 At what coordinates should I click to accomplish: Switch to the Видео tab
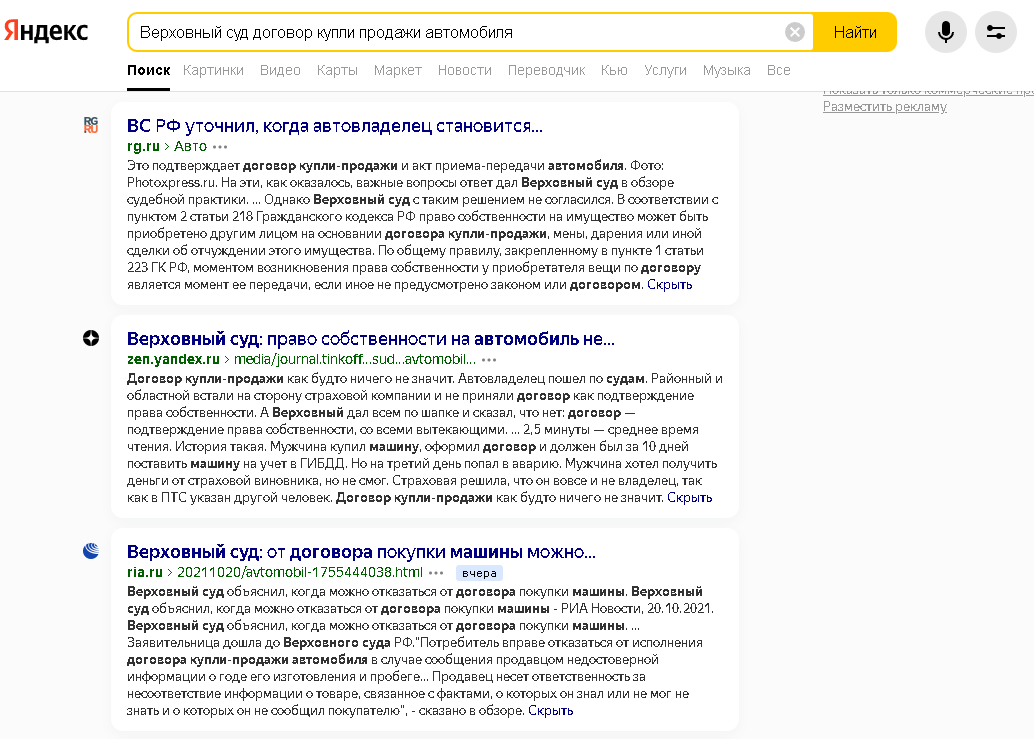(x=280, y=70)
